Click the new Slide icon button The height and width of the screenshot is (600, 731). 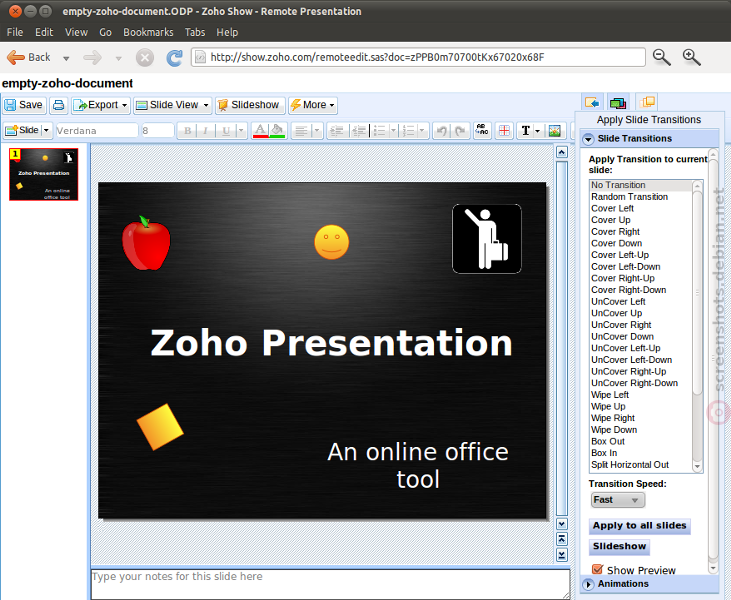pos(22,131)
